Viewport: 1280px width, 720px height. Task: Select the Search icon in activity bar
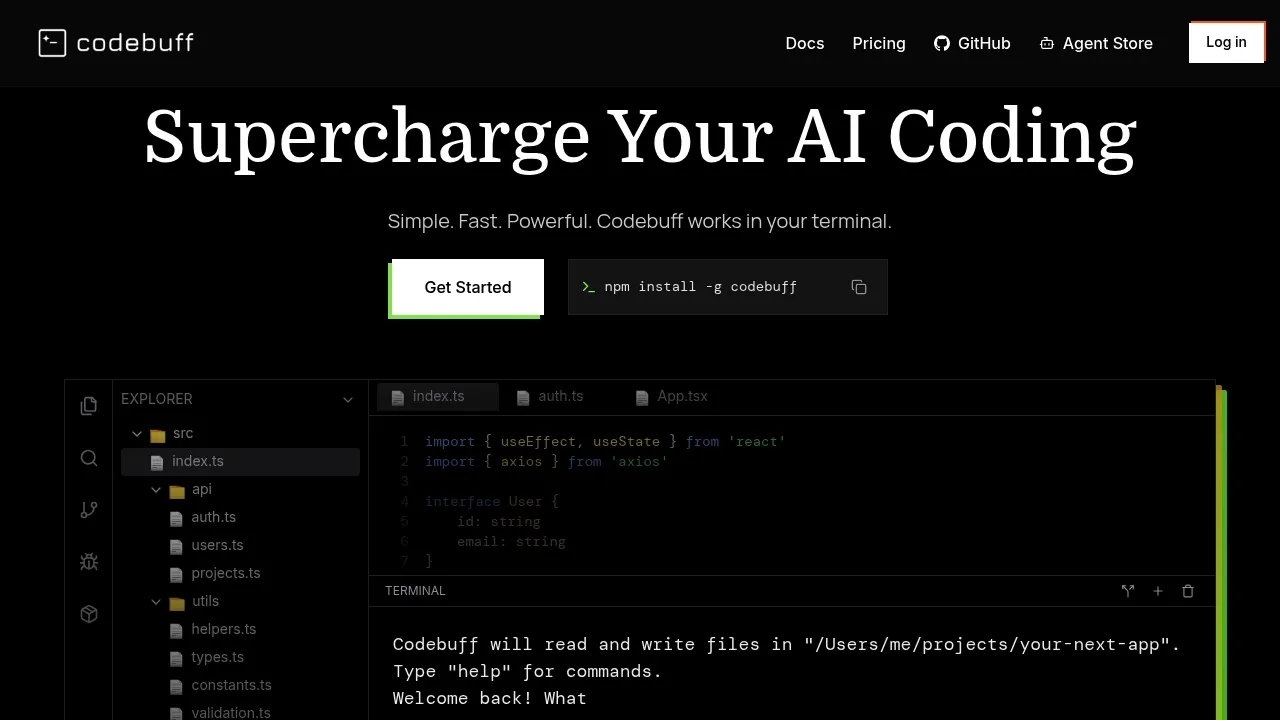click(x=89, y=458)
